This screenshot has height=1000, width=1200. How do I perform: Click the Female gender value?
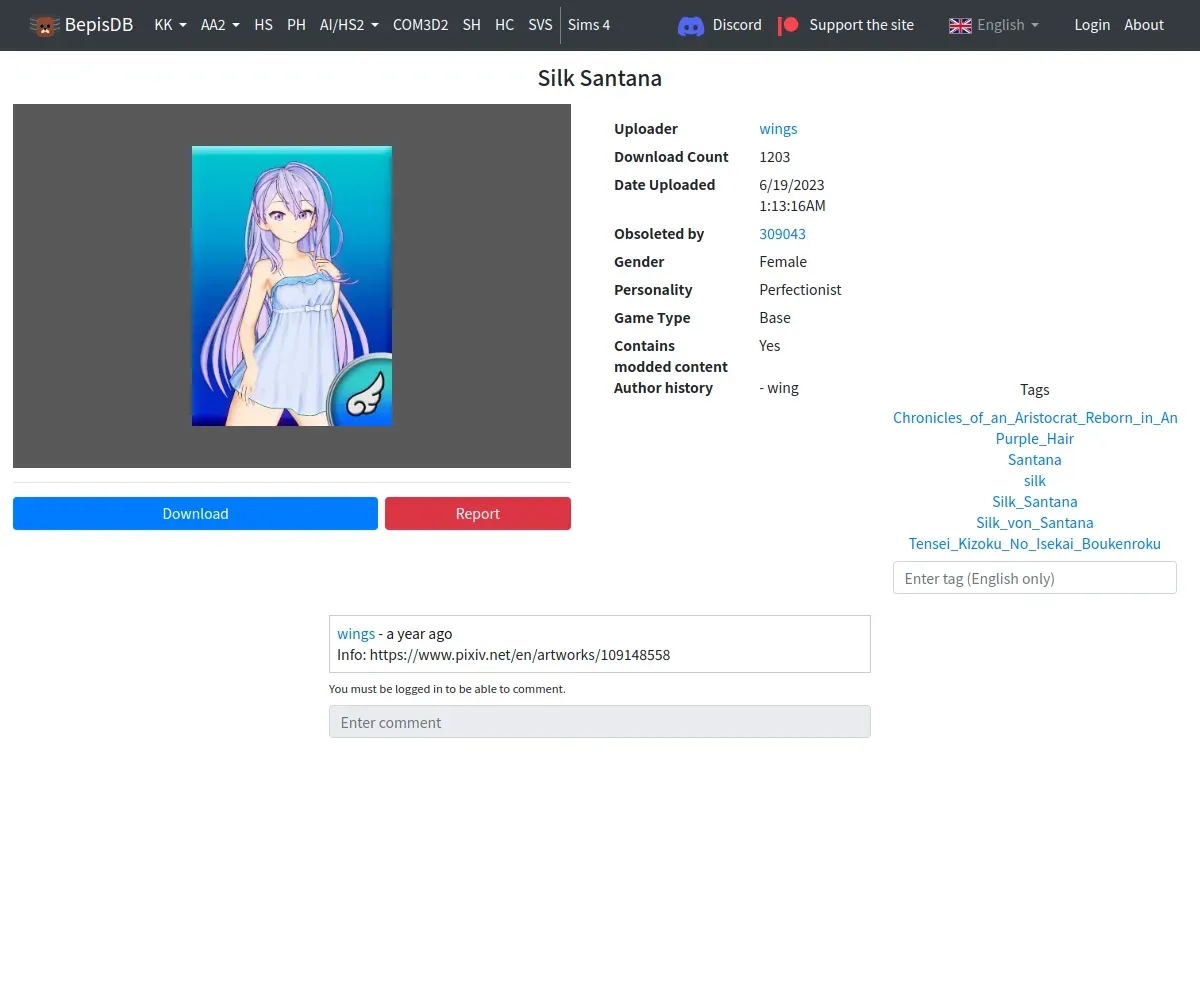[783, 262]
